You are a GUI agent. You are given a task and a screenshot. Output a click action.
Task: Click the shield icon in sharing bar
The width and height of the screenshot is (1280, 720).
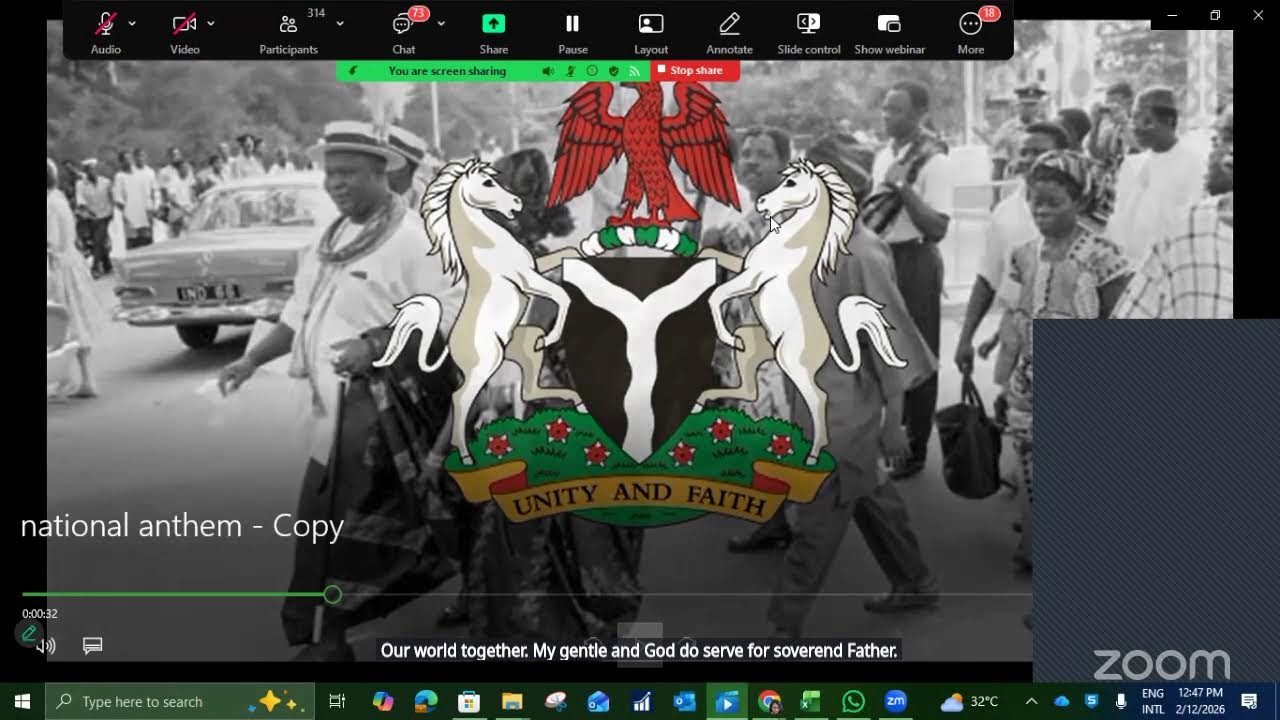tap(613, 71)
